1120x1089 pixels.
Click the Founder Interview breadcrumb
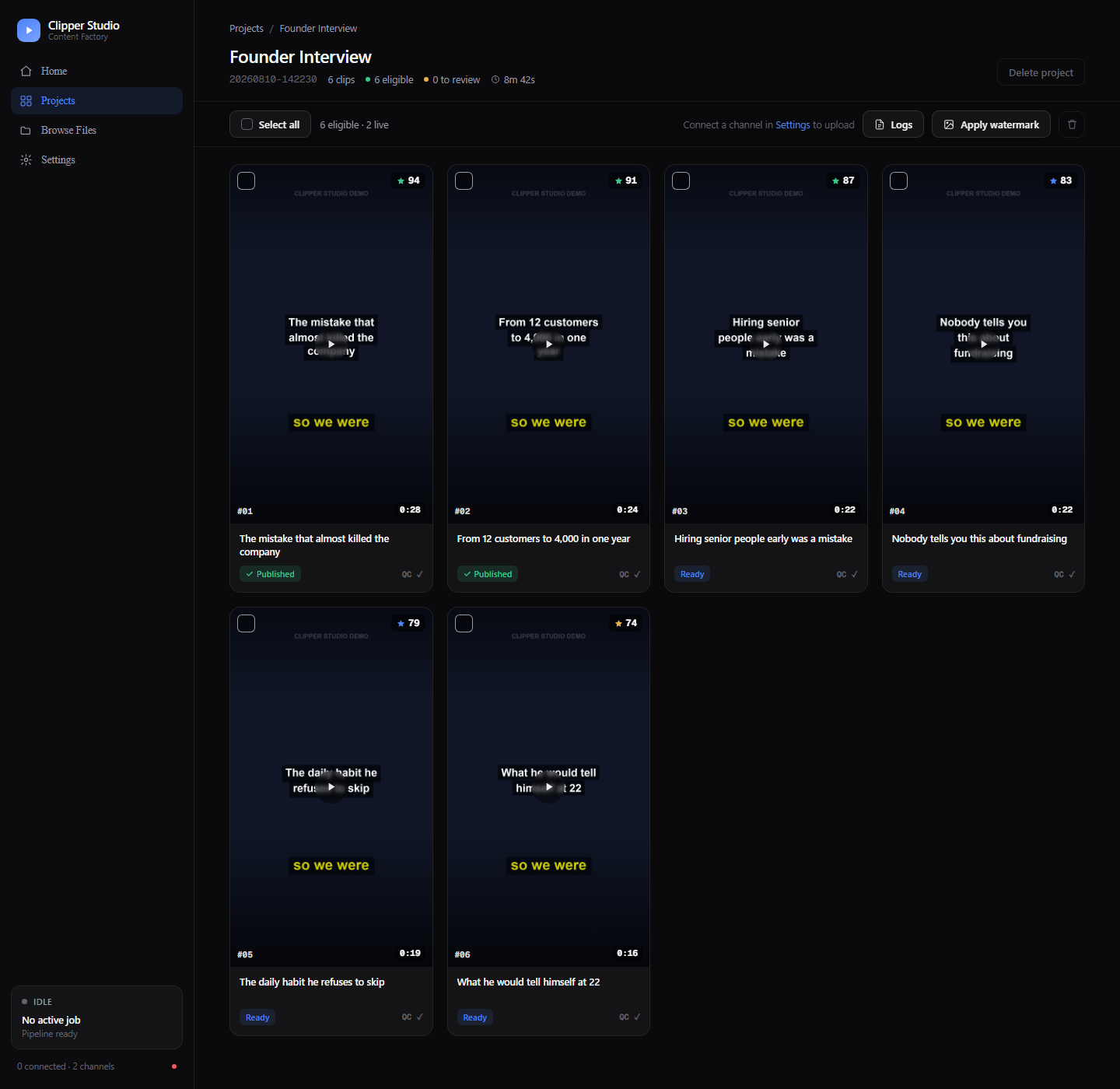click(318, 29)
